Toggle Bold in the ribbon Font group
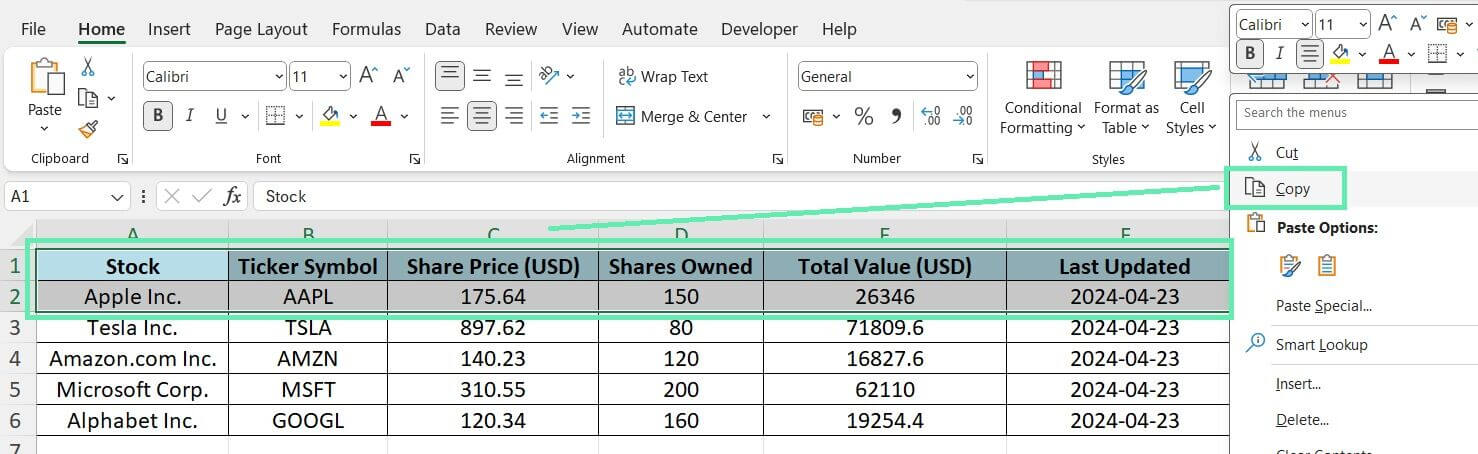This screenshot has height=454, width=1478. point(157,116)
